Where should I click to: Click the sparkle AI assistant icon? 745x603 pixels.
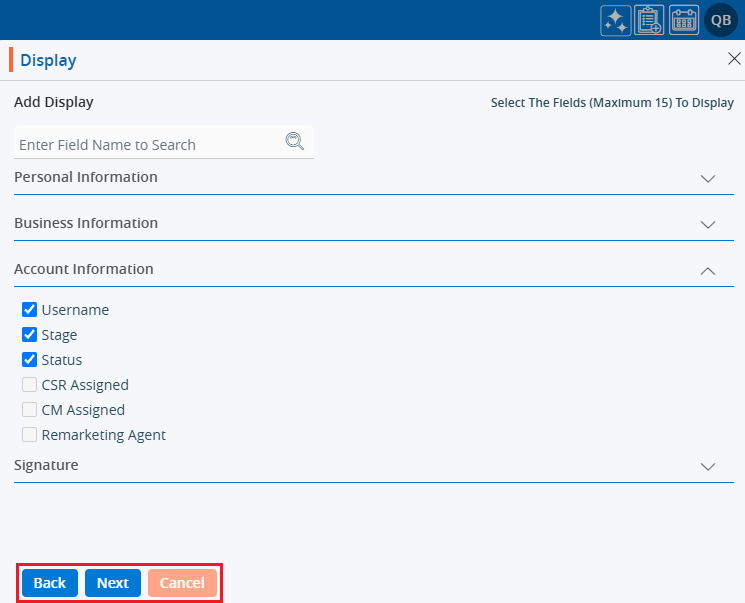(x=616, y=20)
